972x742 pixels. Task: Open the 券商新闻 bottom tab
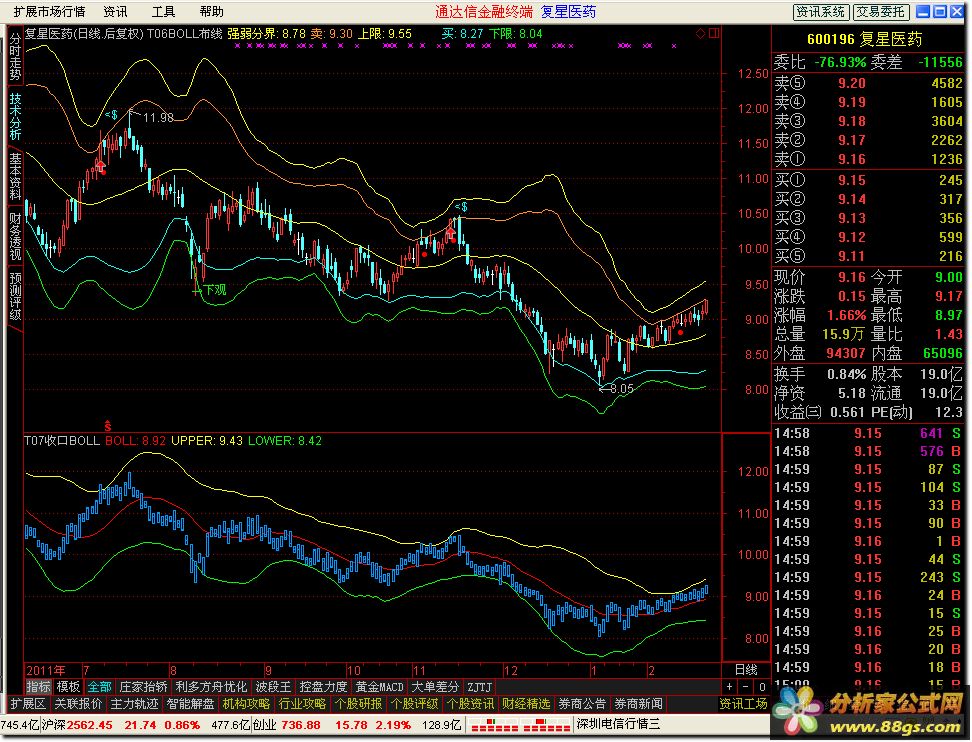coord(638,704)
